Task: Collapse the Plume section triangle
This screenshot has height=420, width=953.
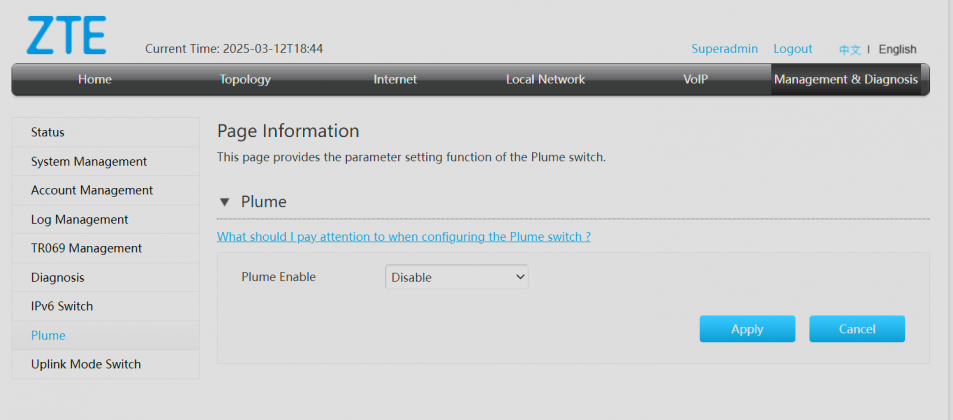Action: 225,202
